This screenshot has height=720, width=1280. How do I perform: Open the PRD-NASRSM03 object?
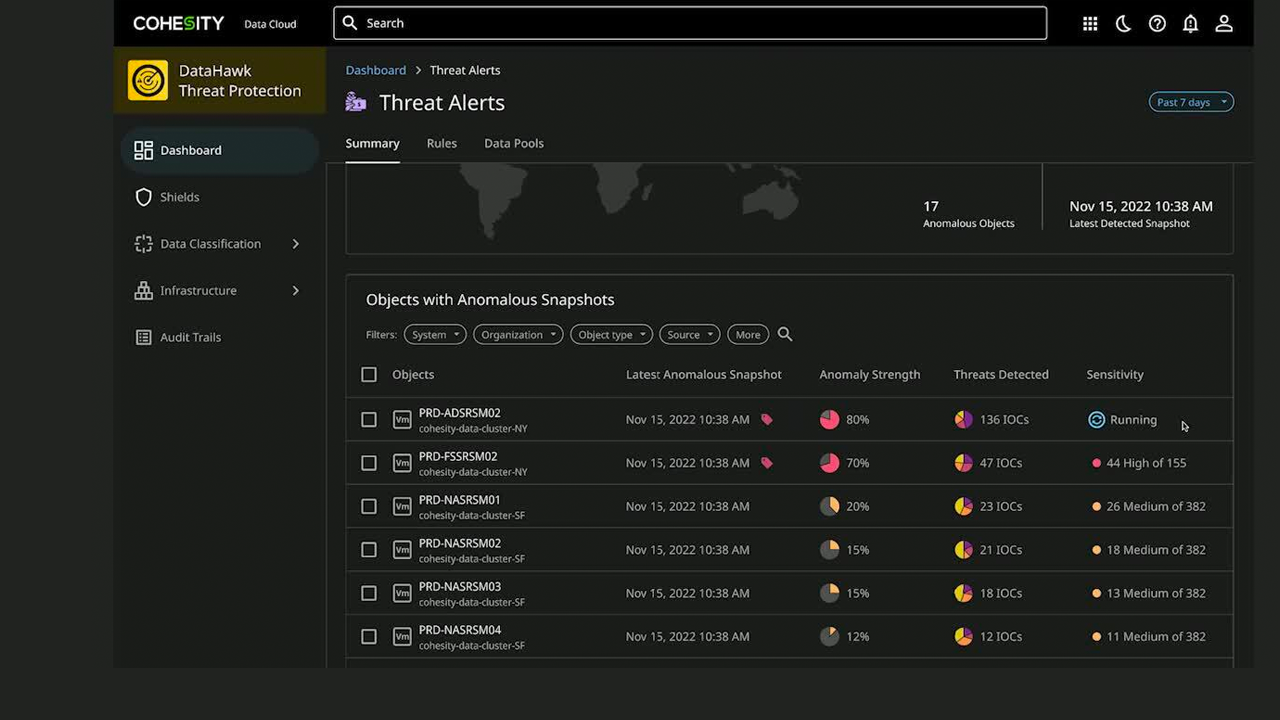click(x=460, y=587)
